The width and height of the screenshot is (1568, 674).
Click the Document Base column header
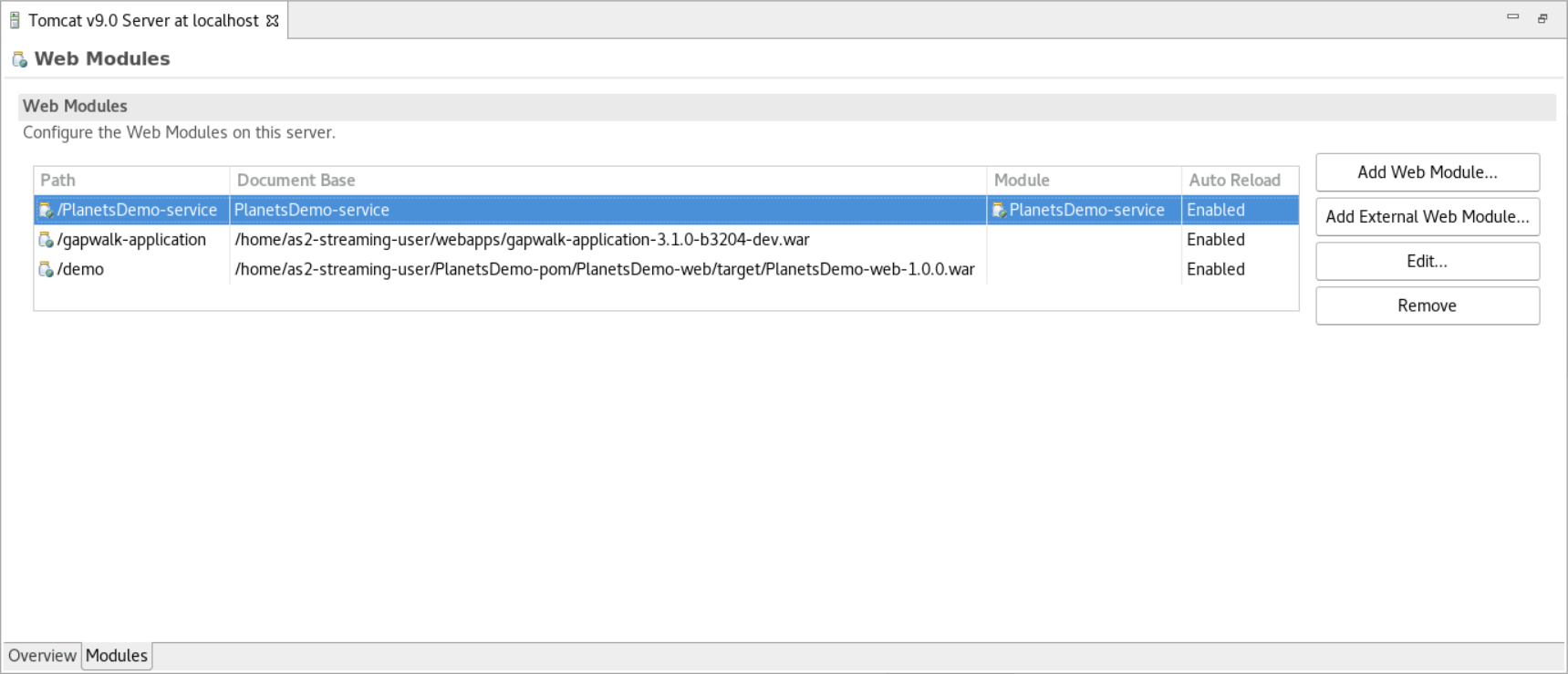pos(607,181)
